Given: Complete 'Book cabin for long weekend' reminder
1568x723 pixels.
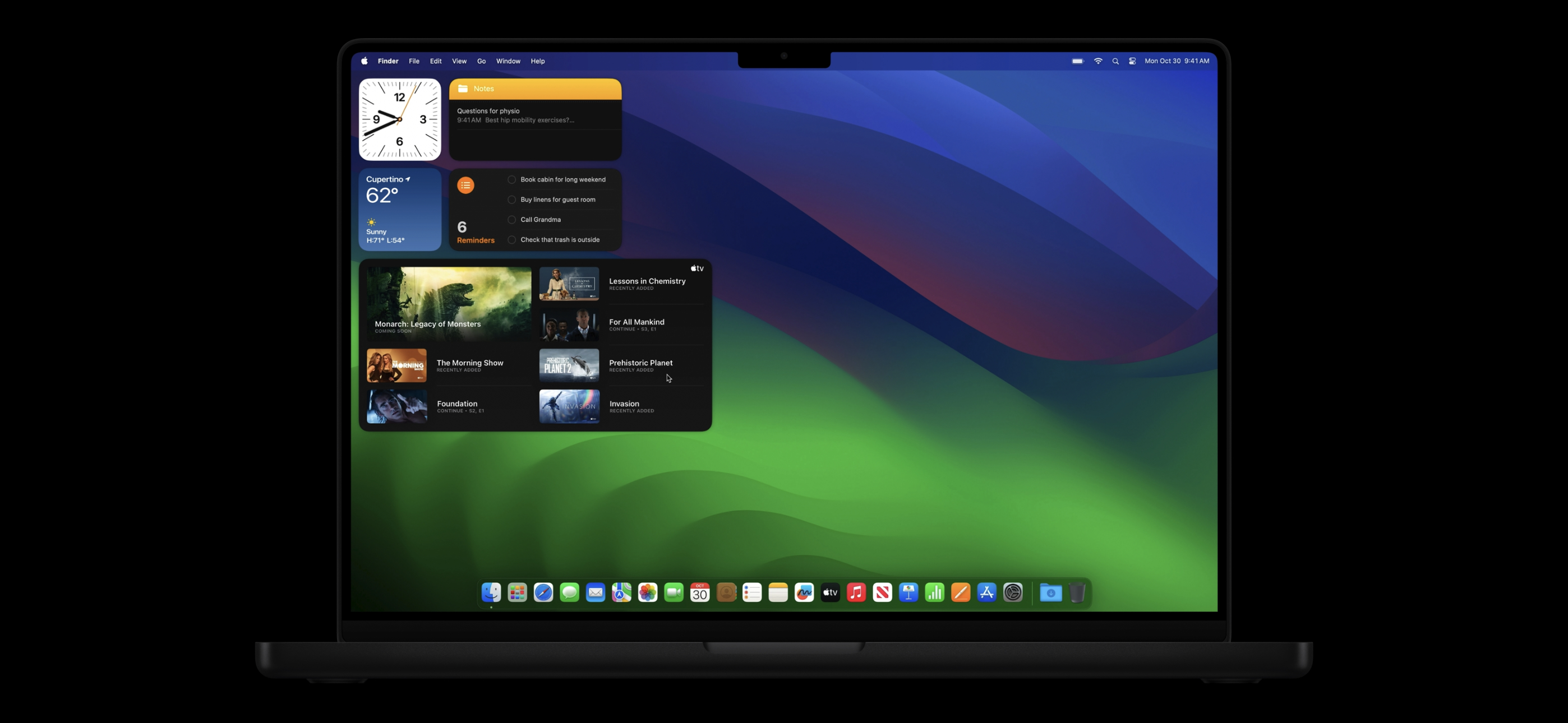Looking at the screenshot, I should [512, 179].
